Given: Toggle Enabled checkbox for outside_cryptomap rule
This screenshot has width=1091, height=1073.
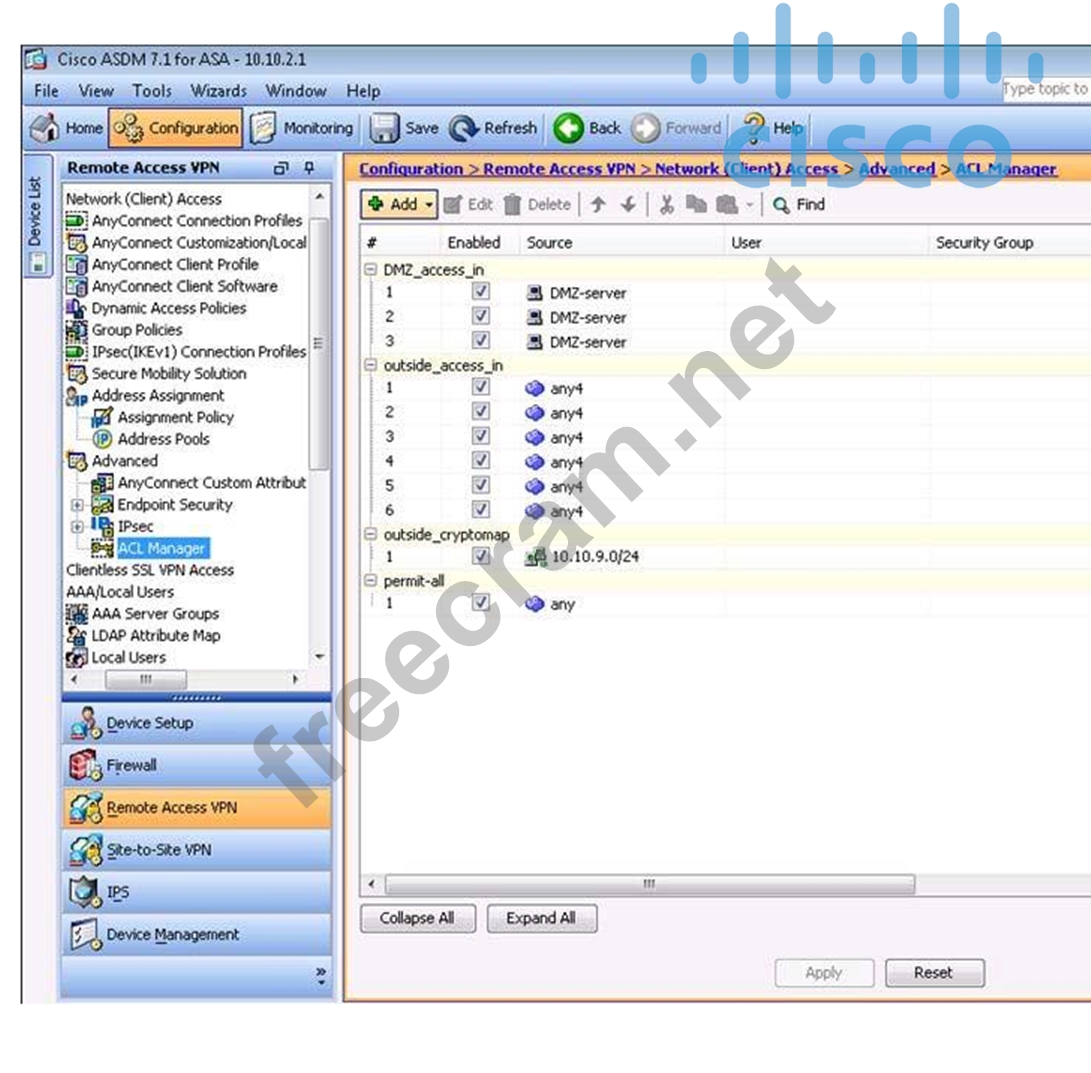Looking at the screenshot, I should point(481,556).
